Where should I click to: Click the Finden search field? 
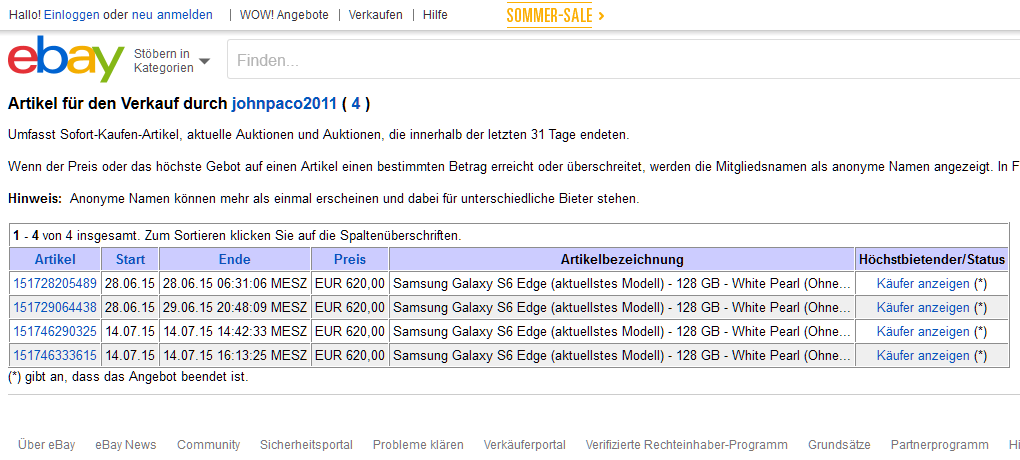click(623, 60)
